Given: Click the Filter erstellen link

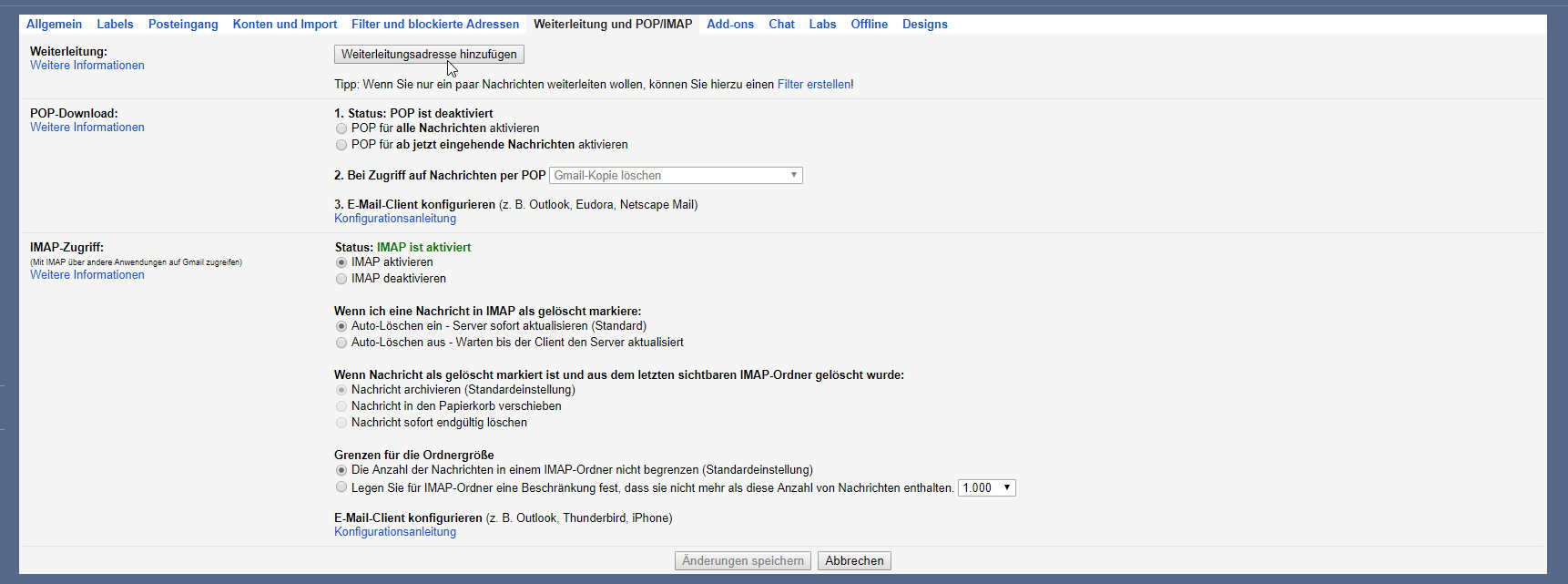Looking at the screenshot, I should (815, 85).
